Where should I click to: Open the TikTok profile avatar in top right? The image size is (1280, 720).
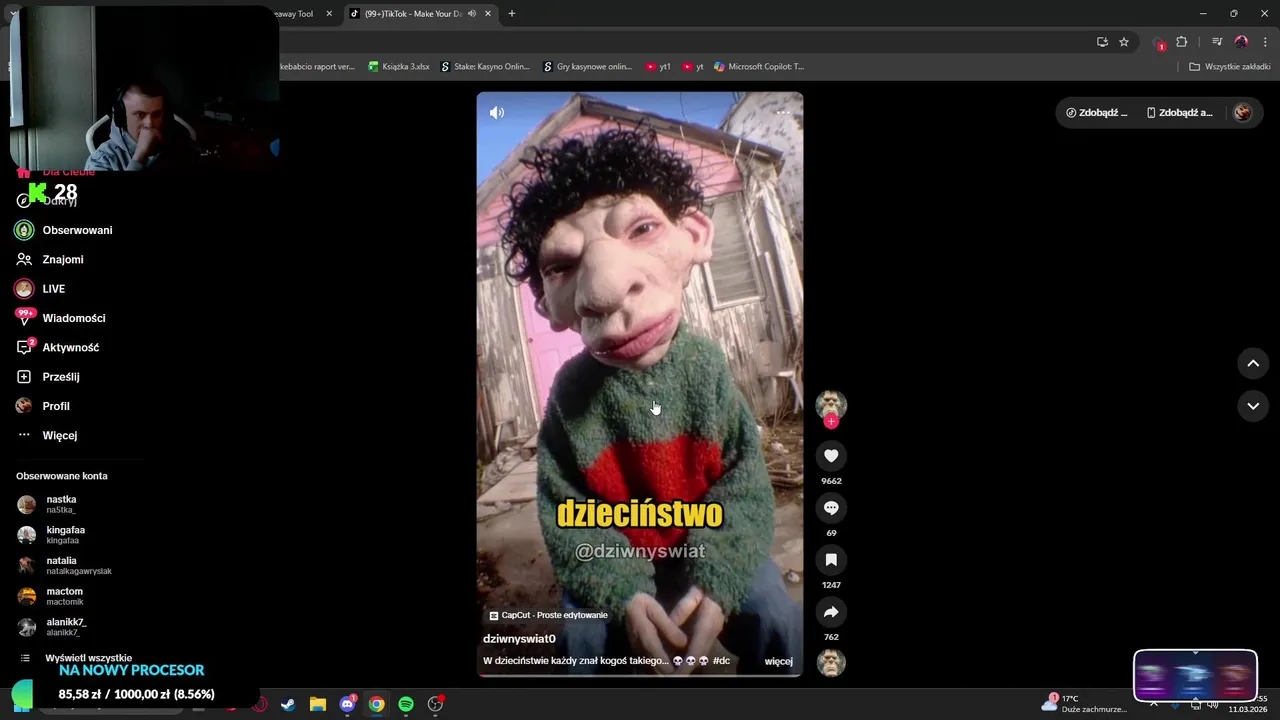(1242, 113)
